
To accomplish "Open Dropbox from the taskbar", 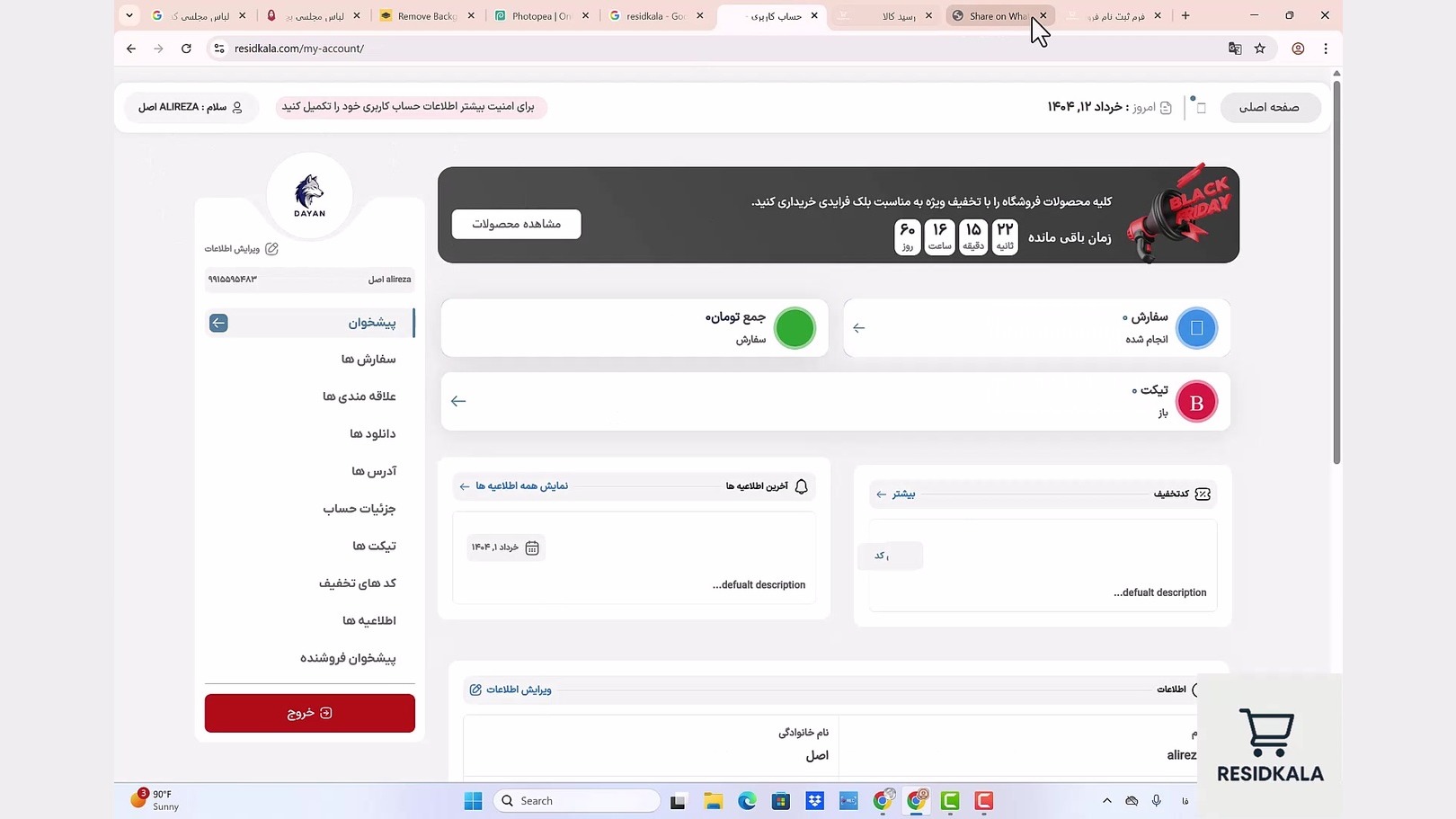I will (815, 801).
